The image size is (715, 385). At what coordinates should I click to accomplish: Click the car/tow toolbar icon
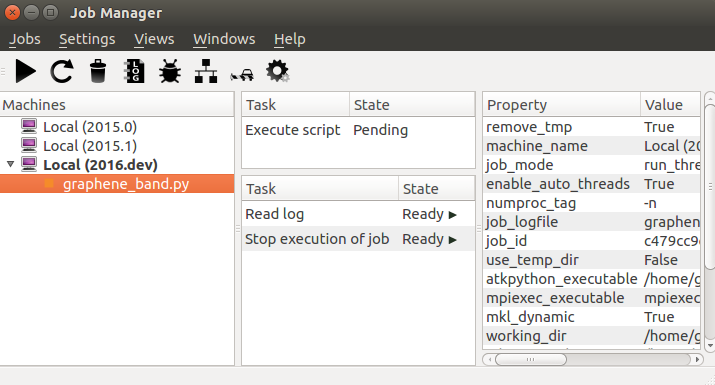[x=242, y=74]
